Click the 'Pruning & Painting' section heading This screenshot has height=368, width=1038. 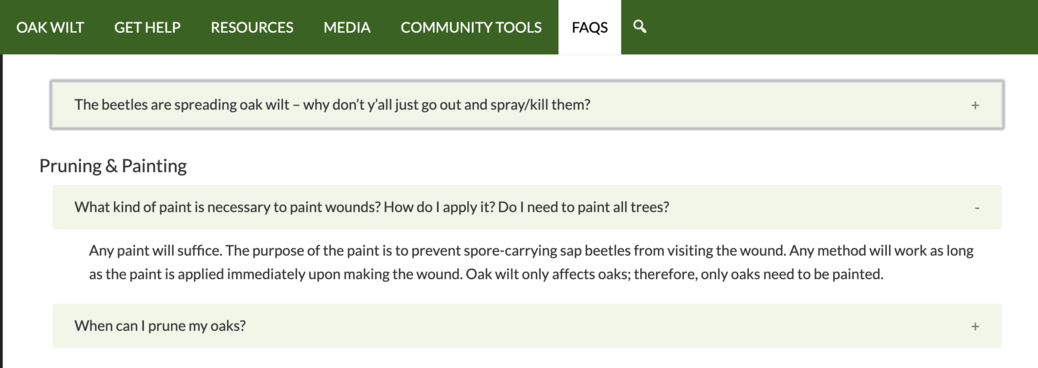point(113,165)
